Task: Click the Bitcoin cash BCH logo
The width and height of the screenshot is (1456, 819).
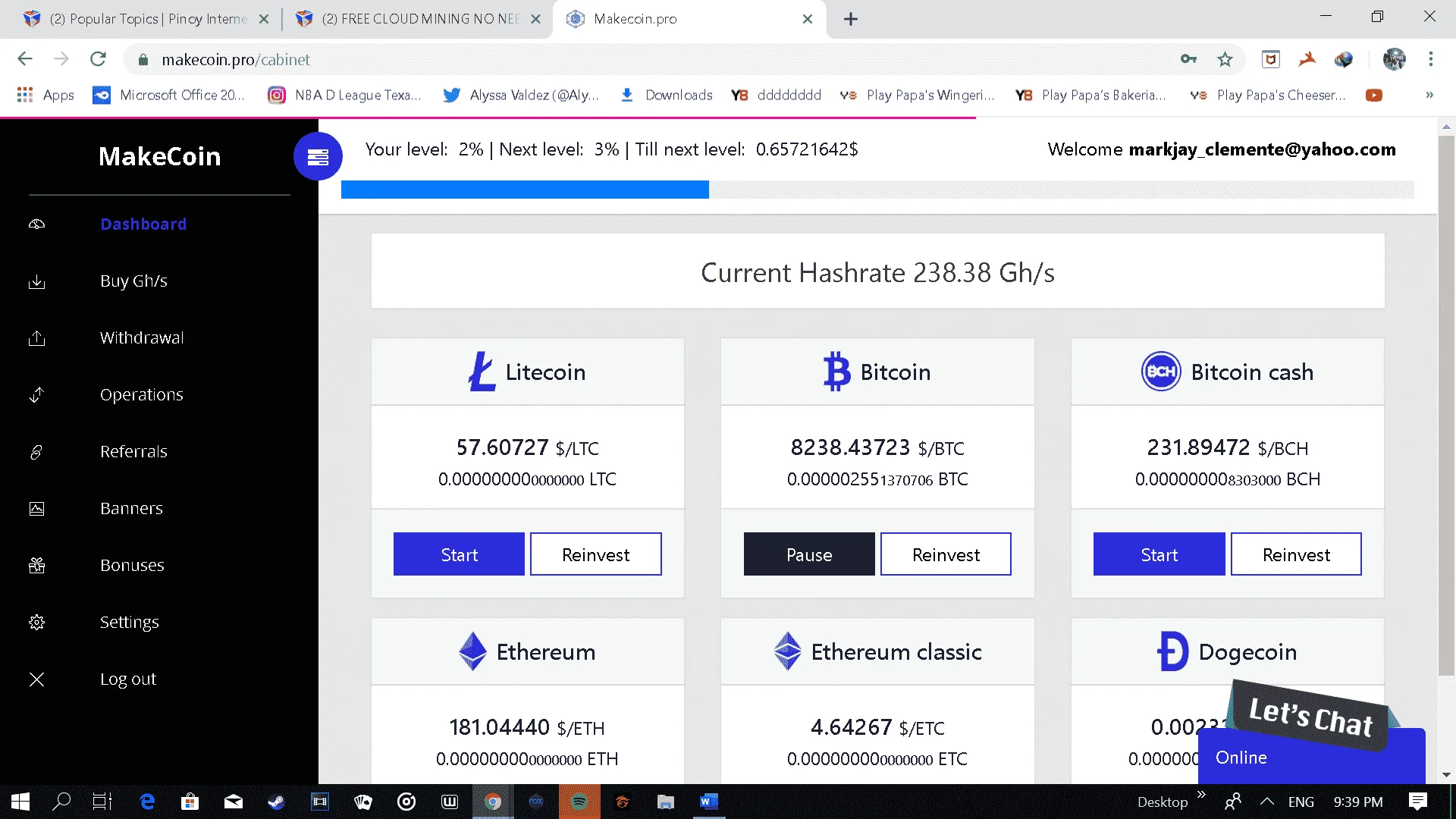Action: click(x=1161, y=372)
